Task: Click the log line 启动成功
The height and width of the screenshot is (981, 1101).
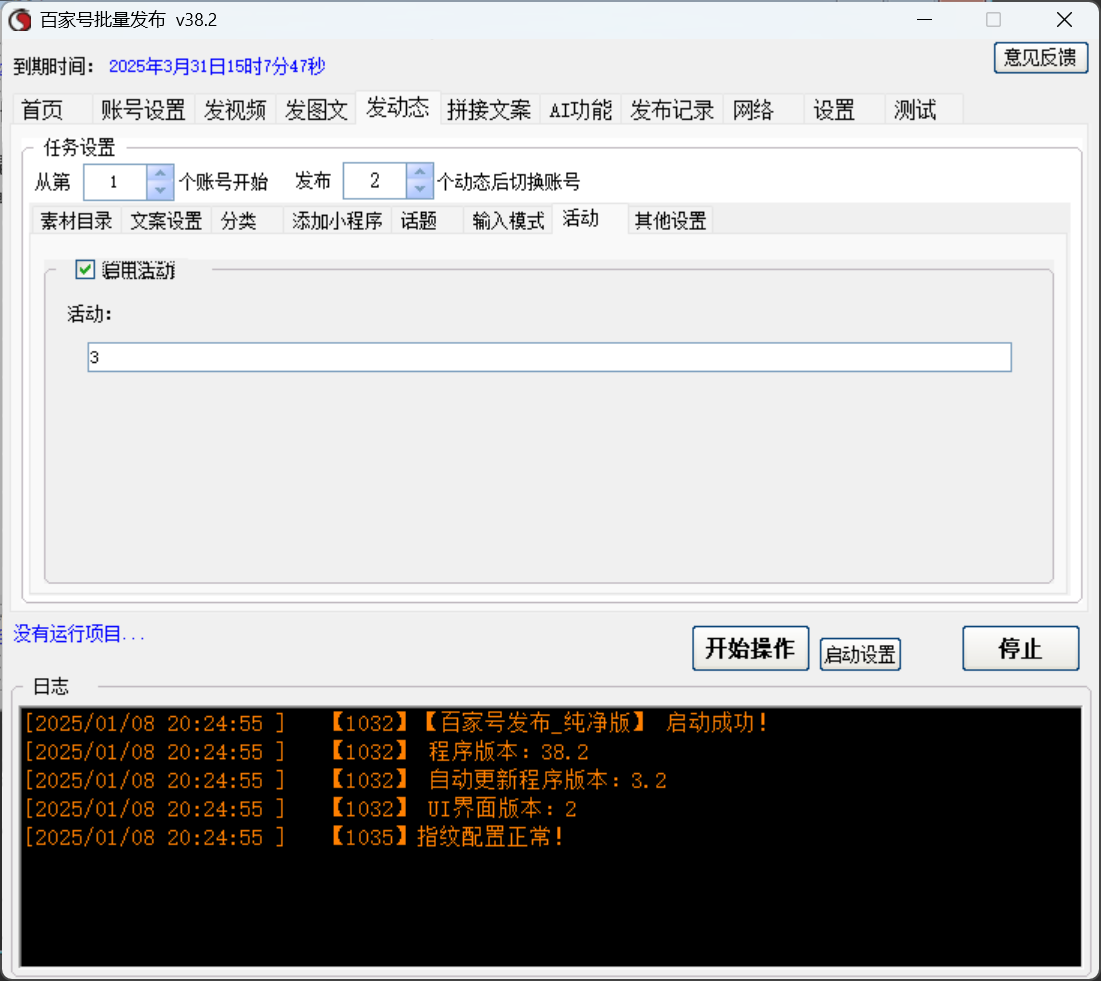Action: [x=397, y=723]
